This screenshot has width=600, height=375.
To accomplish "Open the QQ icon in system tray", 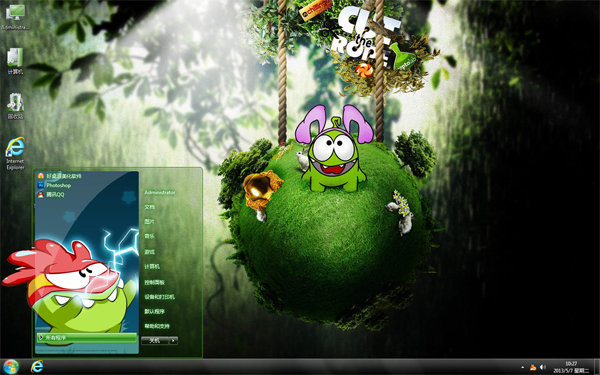I will (533, 367).
